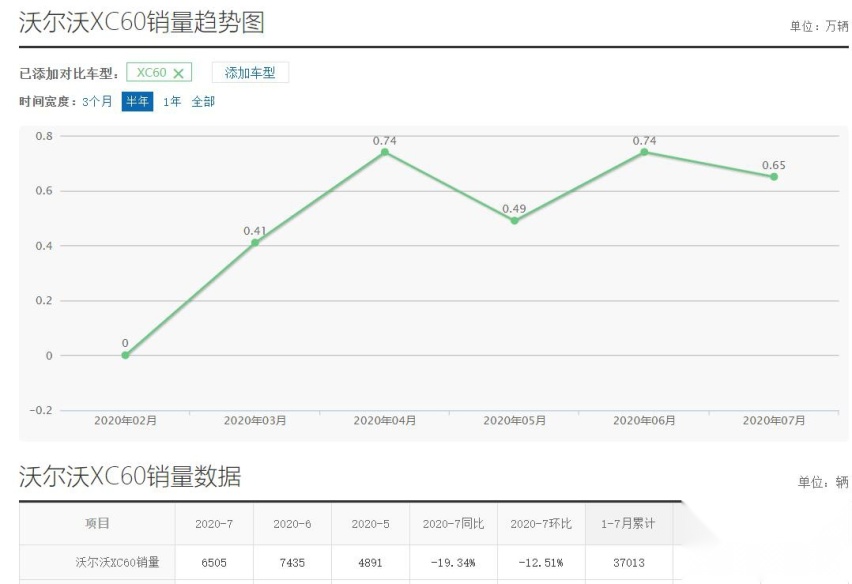Click the 2020年07月 axis label
Viewport: 852px width, 584px height.
(774, 420)
